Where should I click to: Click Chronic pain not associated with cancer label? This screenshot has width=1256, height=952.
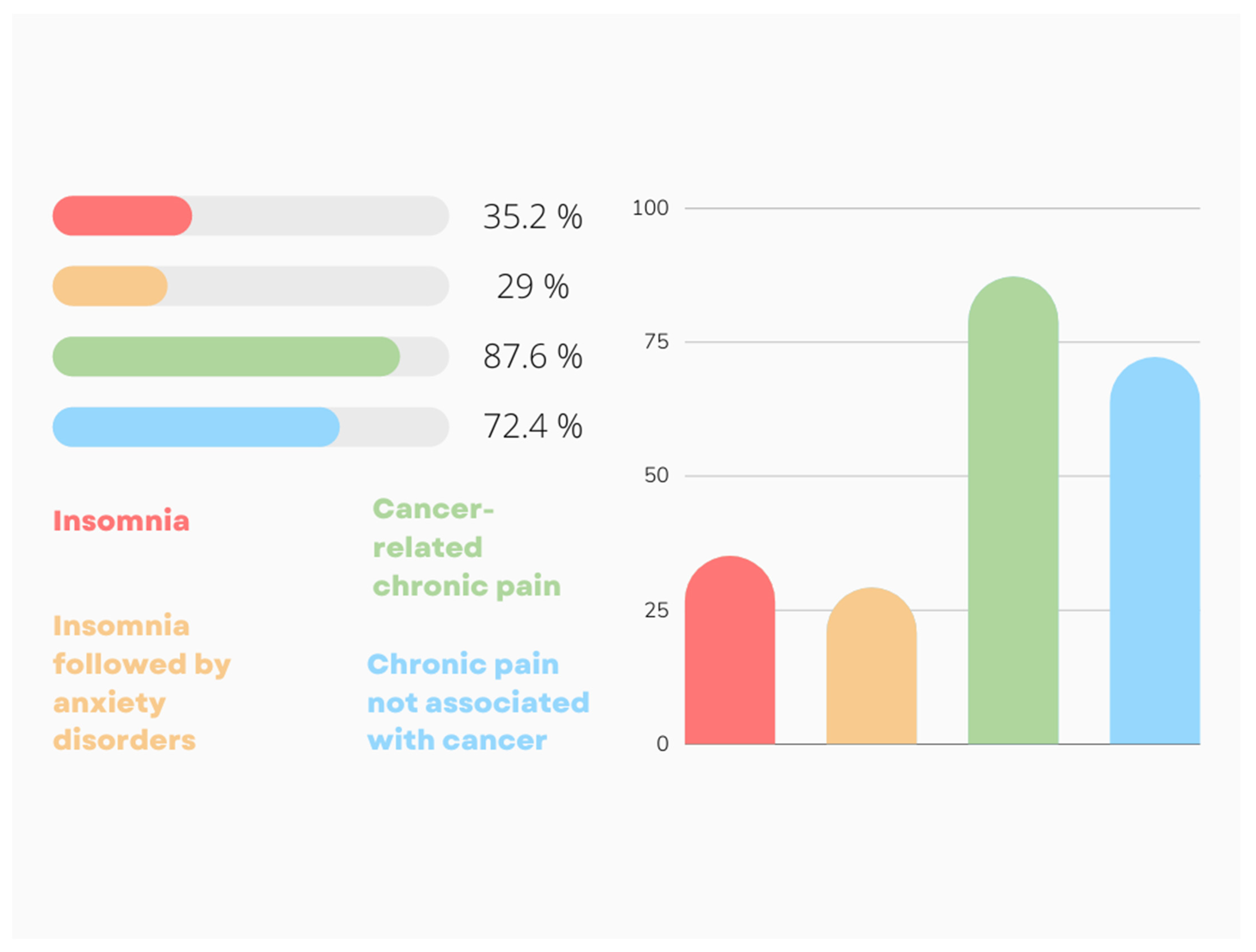point(477,702)
